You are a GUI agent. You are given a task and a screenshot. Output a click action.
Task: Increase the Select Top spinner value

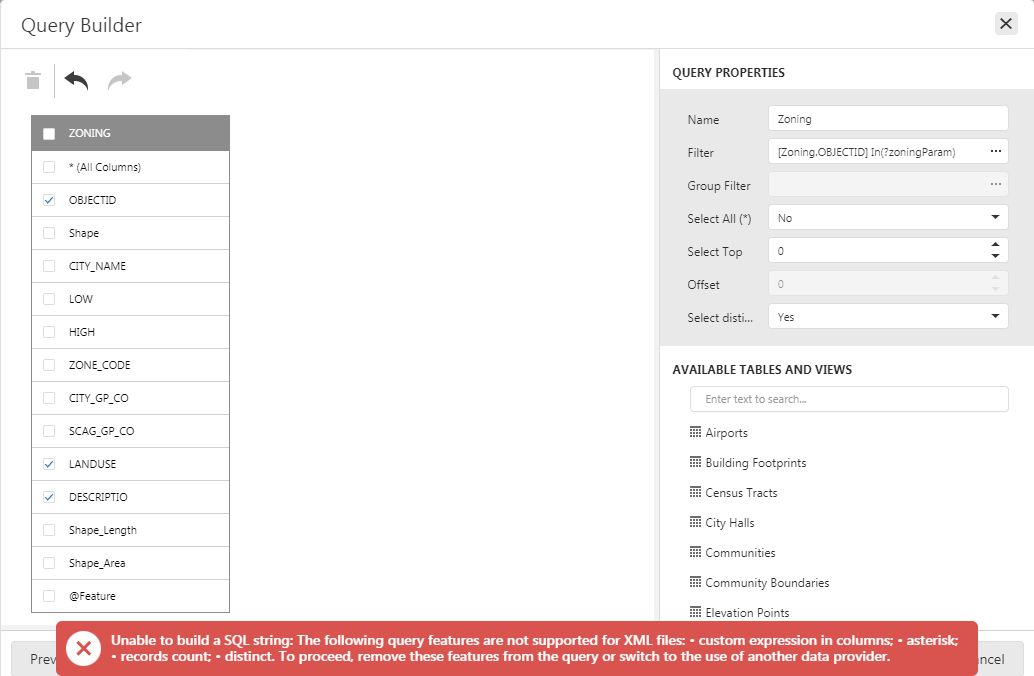point(995,245)
